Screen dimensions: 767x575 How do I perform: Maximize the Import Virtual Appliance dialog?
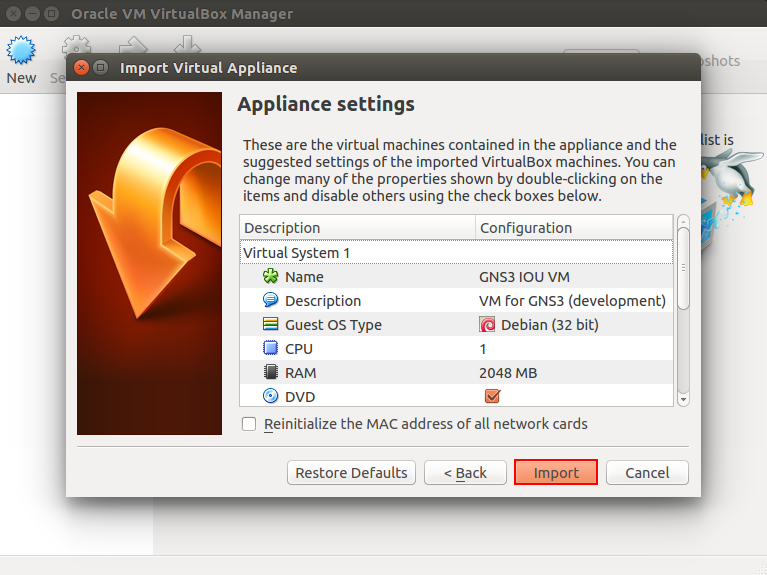(101, 68)
